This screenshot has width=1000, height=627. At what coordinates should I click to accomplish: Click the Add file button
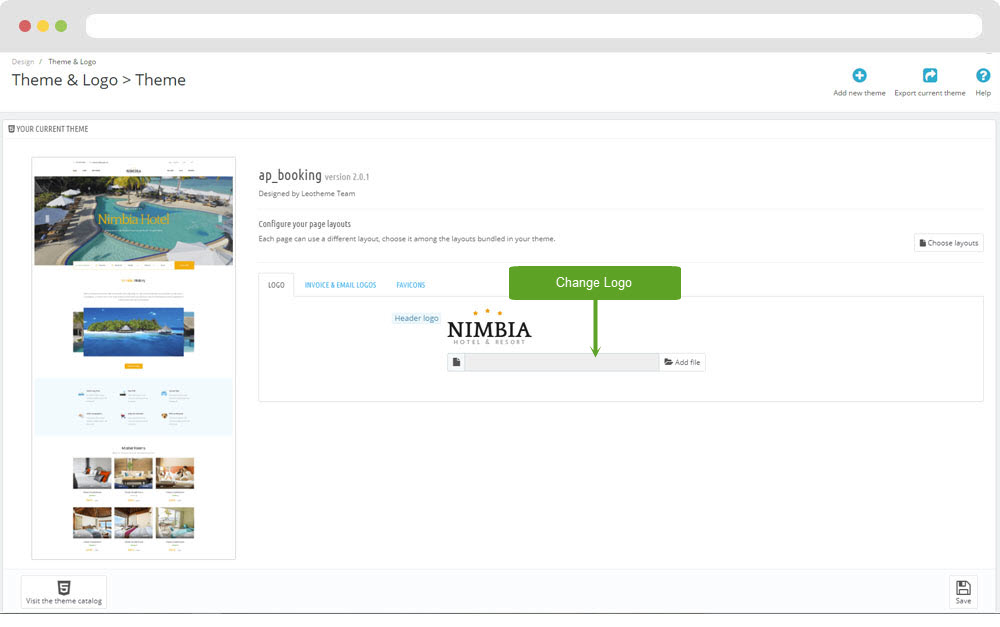(x=682, y=362)
